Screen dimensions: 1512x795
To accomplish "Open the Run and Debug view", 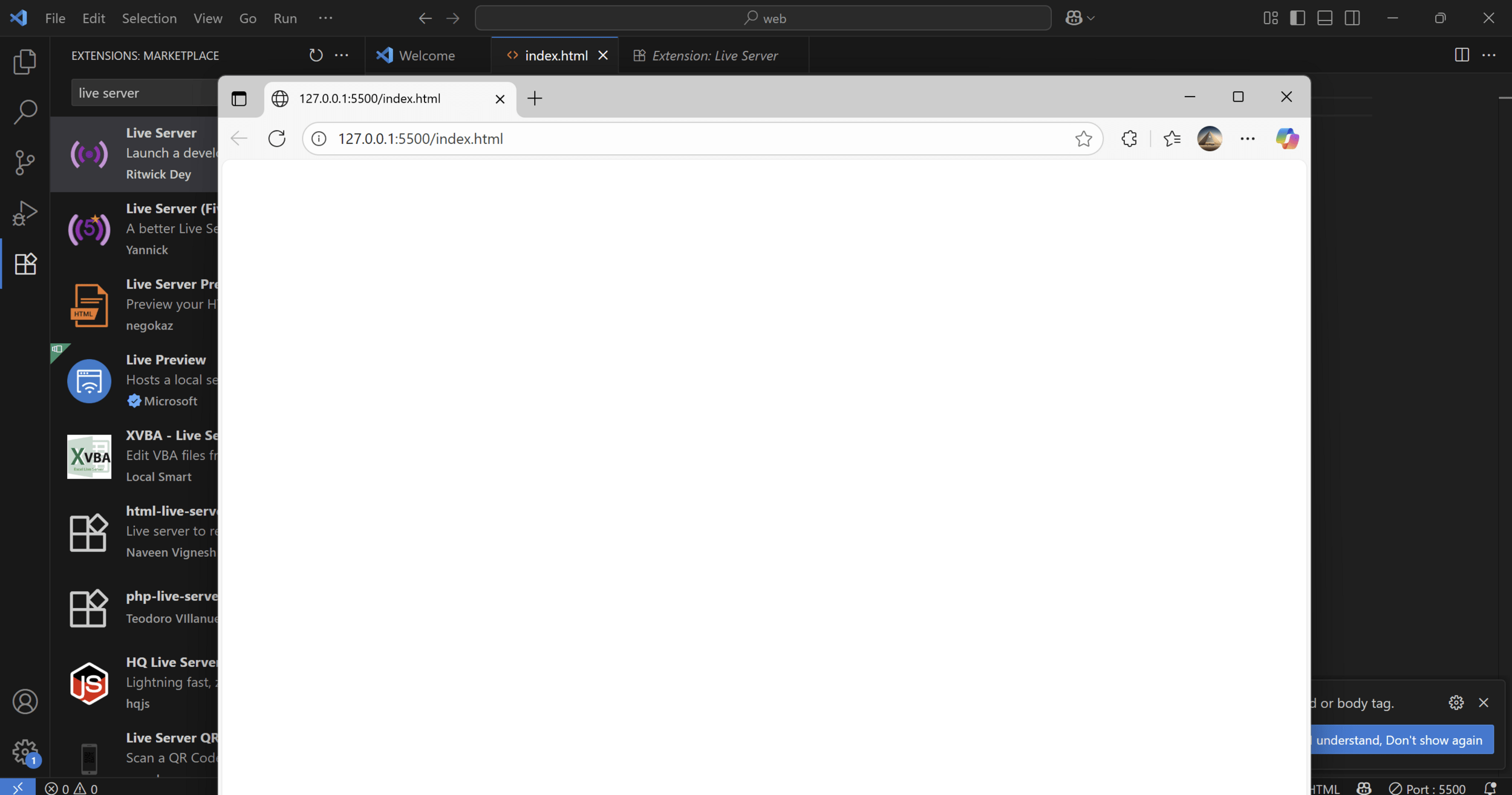I will 25,213.
